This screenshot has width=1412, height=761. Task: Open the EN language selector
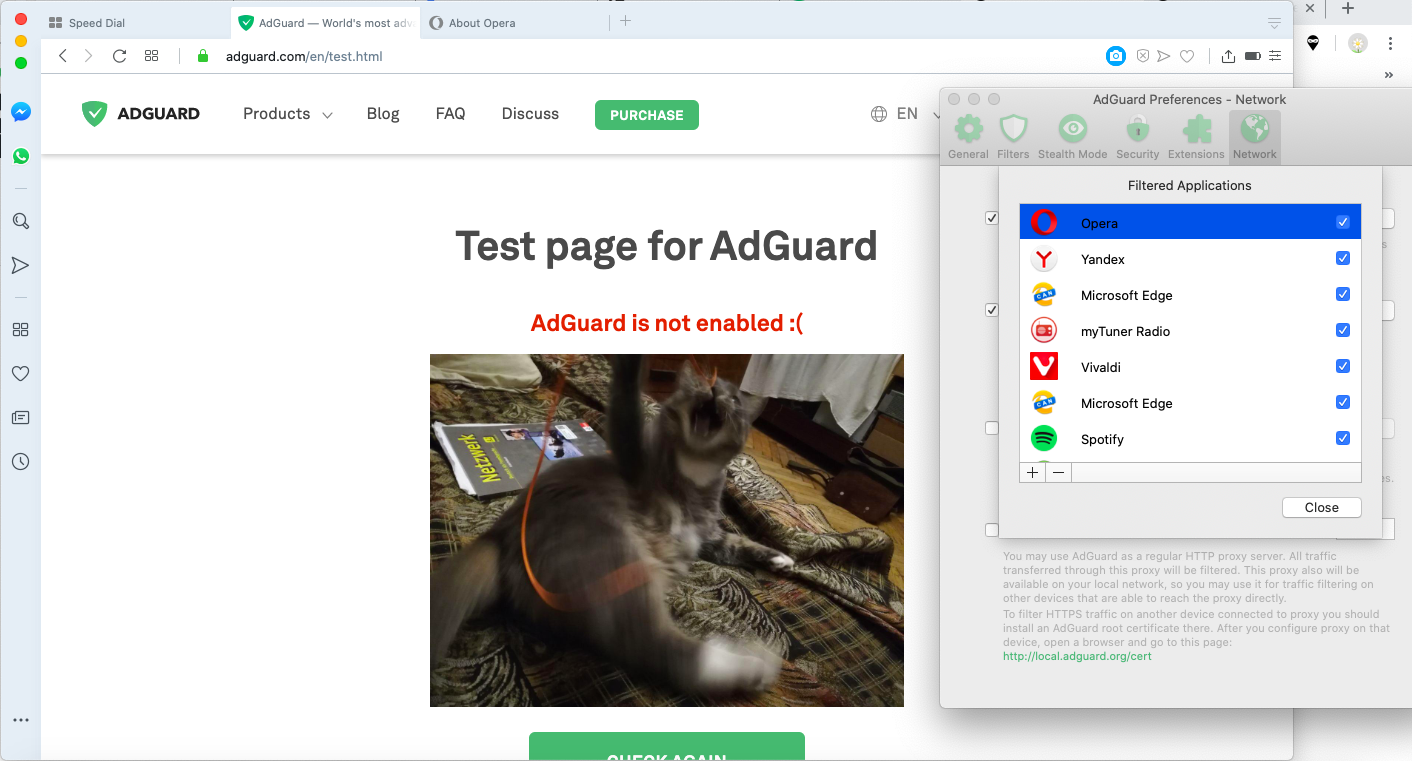pos(907,114)
